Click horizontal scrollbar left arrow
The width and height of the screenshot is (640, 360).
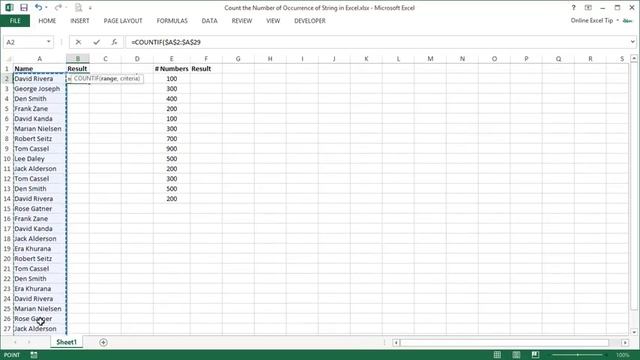396,342
